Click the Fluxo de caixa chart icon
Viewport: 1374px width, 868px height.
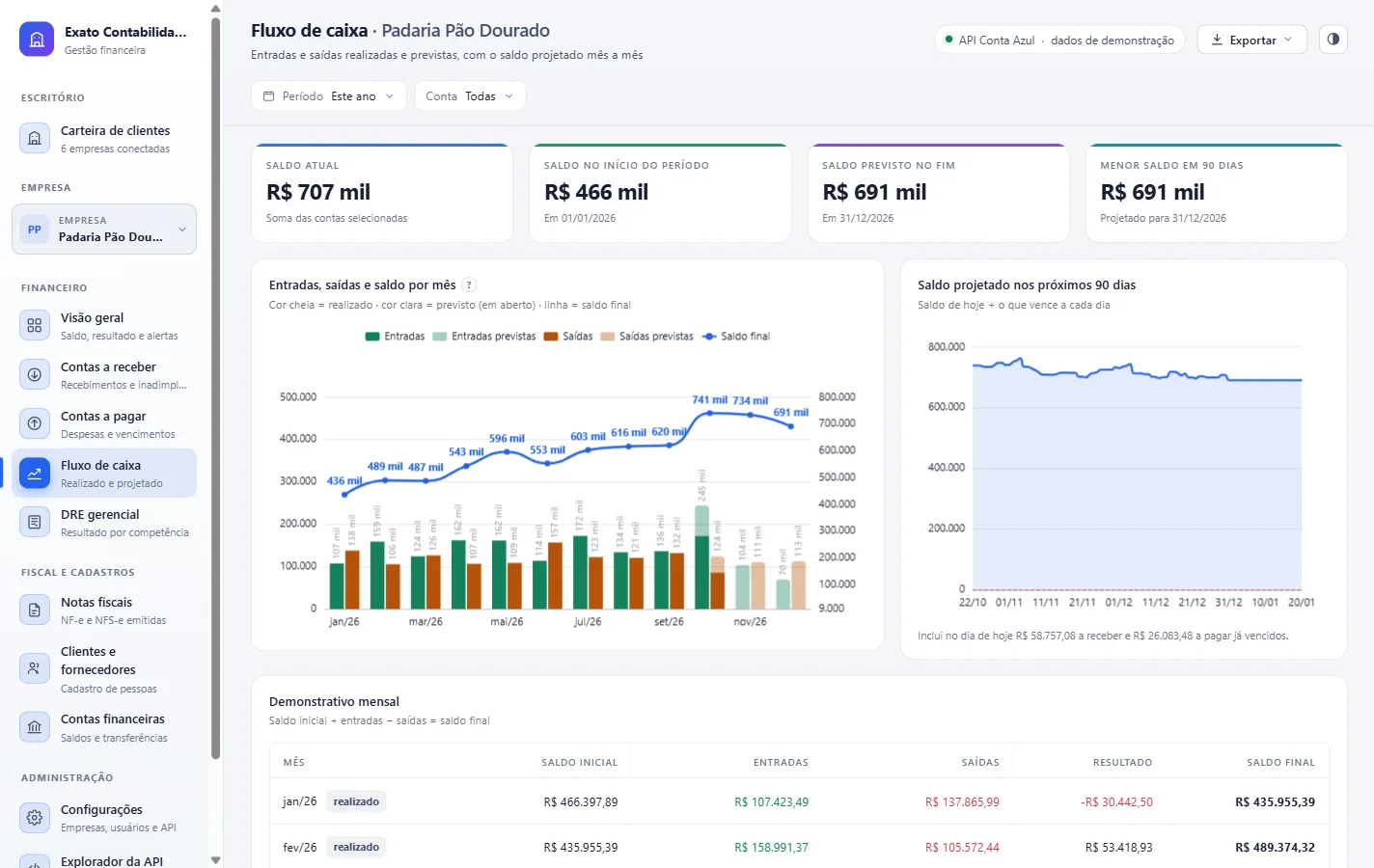pos(35,473)
